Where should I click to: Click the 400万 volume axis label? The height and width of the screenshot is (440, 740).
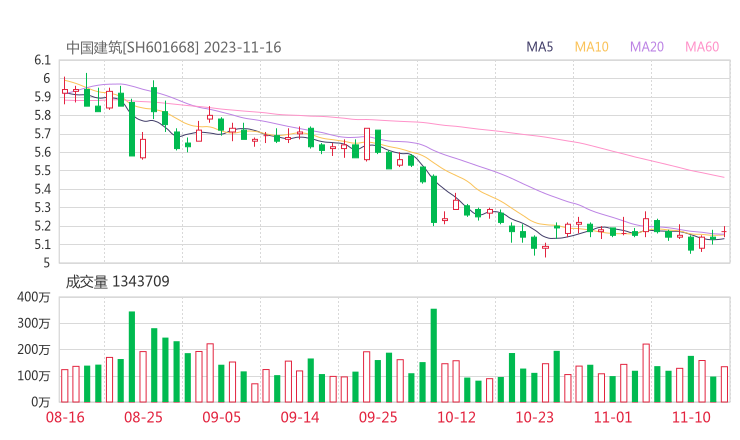pos(33,297)
